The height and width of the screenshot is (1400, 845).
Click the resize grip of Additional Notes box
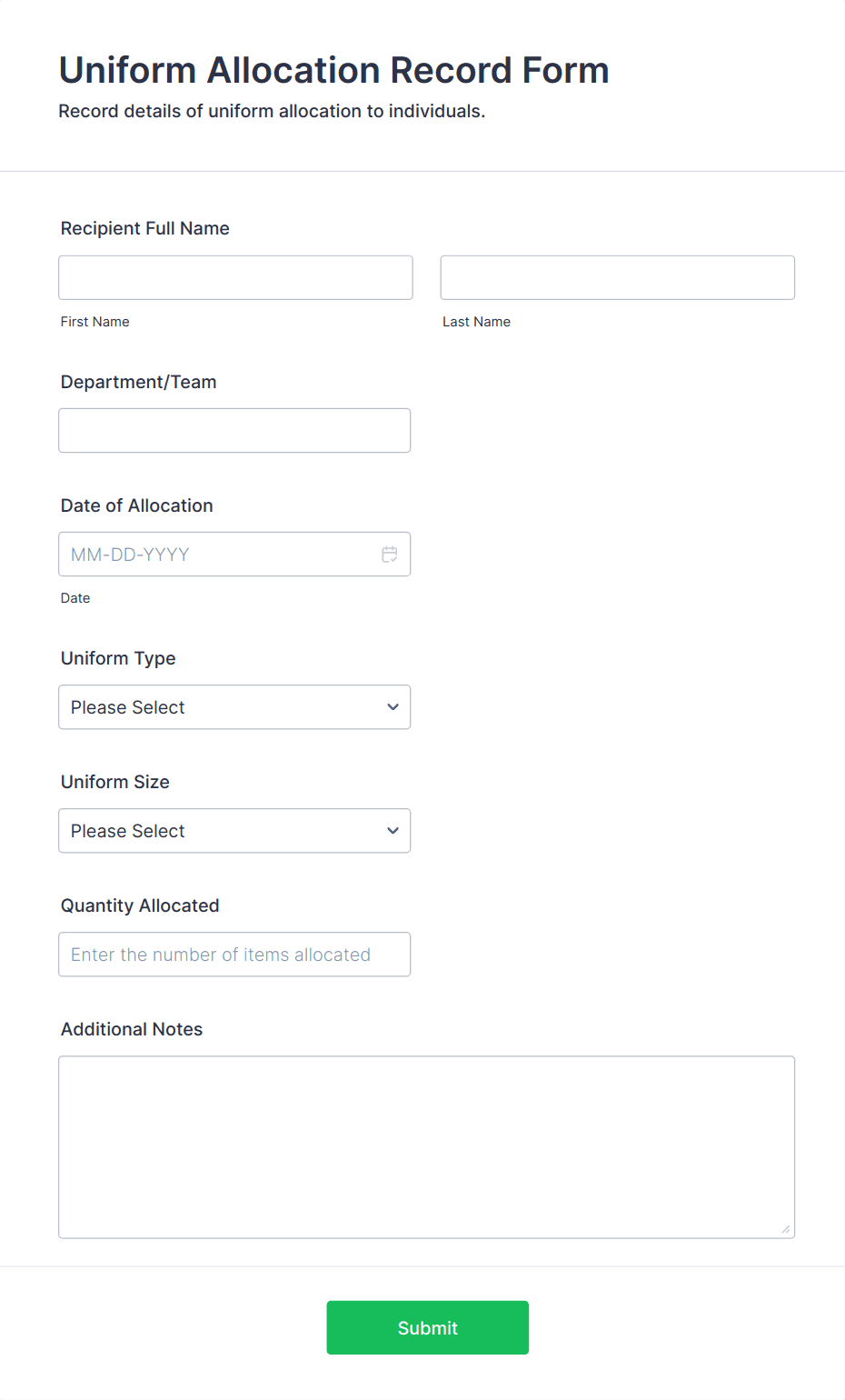coord(785,1229)
